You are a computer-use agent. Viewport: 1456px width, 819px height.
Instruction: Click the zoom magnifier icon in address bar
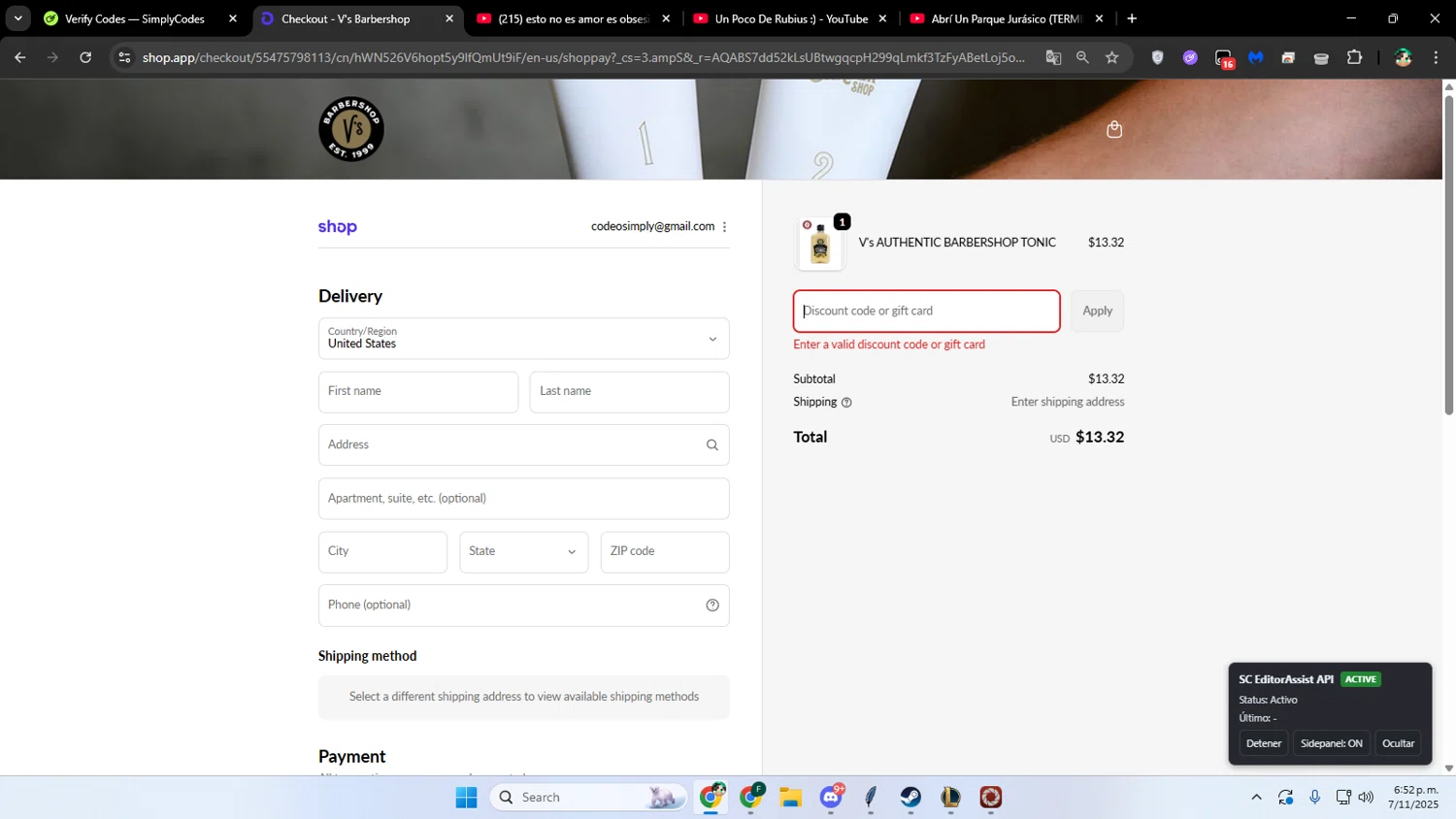tap(1082, 57)
